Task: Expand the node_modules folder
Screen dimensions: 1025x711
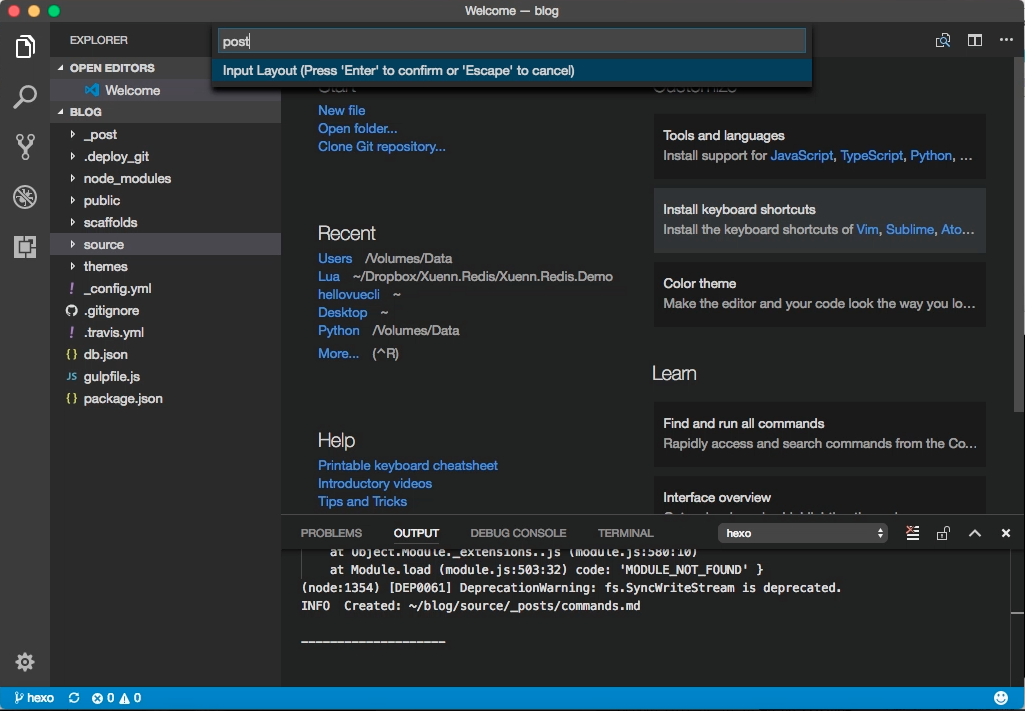Action: [x=165, y=178]
